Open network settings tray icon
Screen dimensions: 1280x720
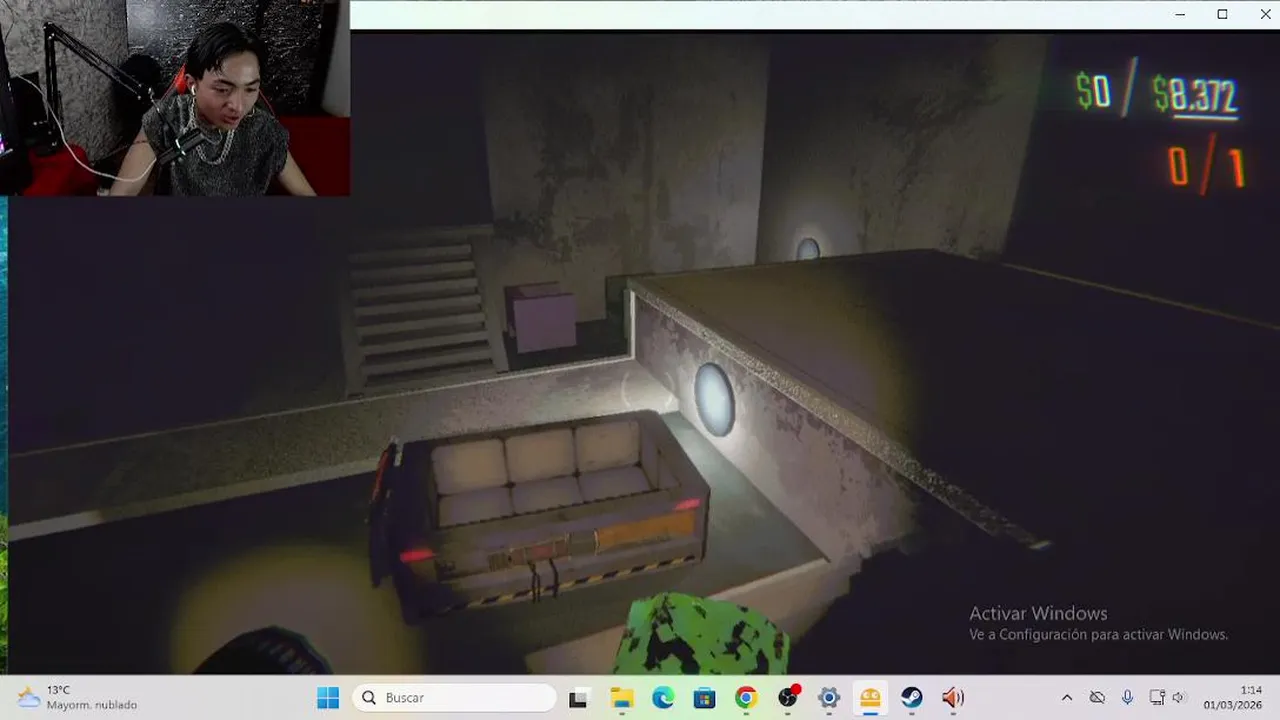[1157, 698]
